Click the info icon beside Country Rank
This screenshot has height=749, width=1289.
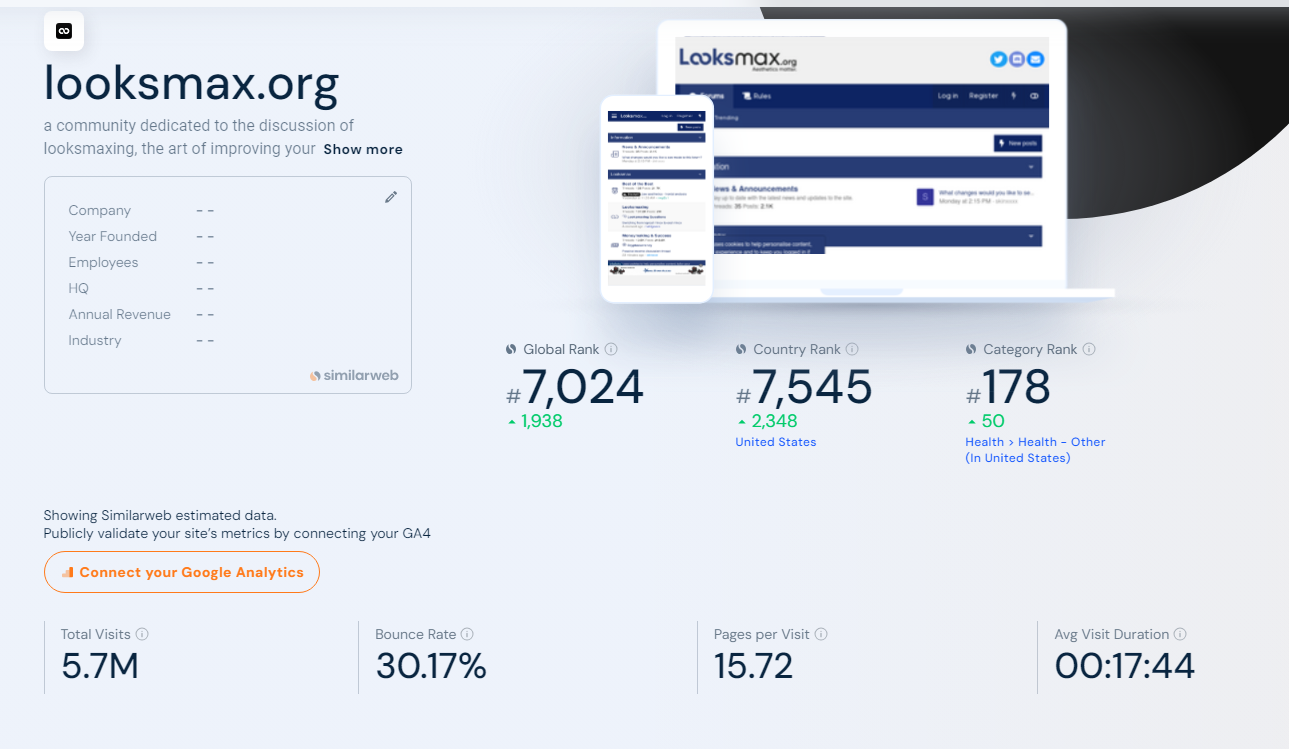[852, 350]
